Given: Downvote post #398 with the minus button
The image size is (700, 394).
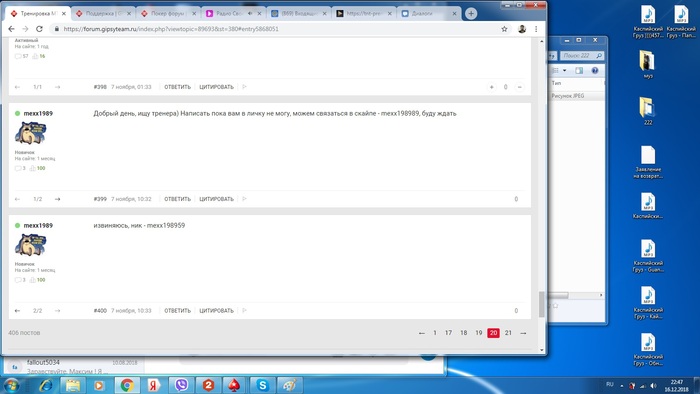Looking at the screenshot, I should point(519,87).
